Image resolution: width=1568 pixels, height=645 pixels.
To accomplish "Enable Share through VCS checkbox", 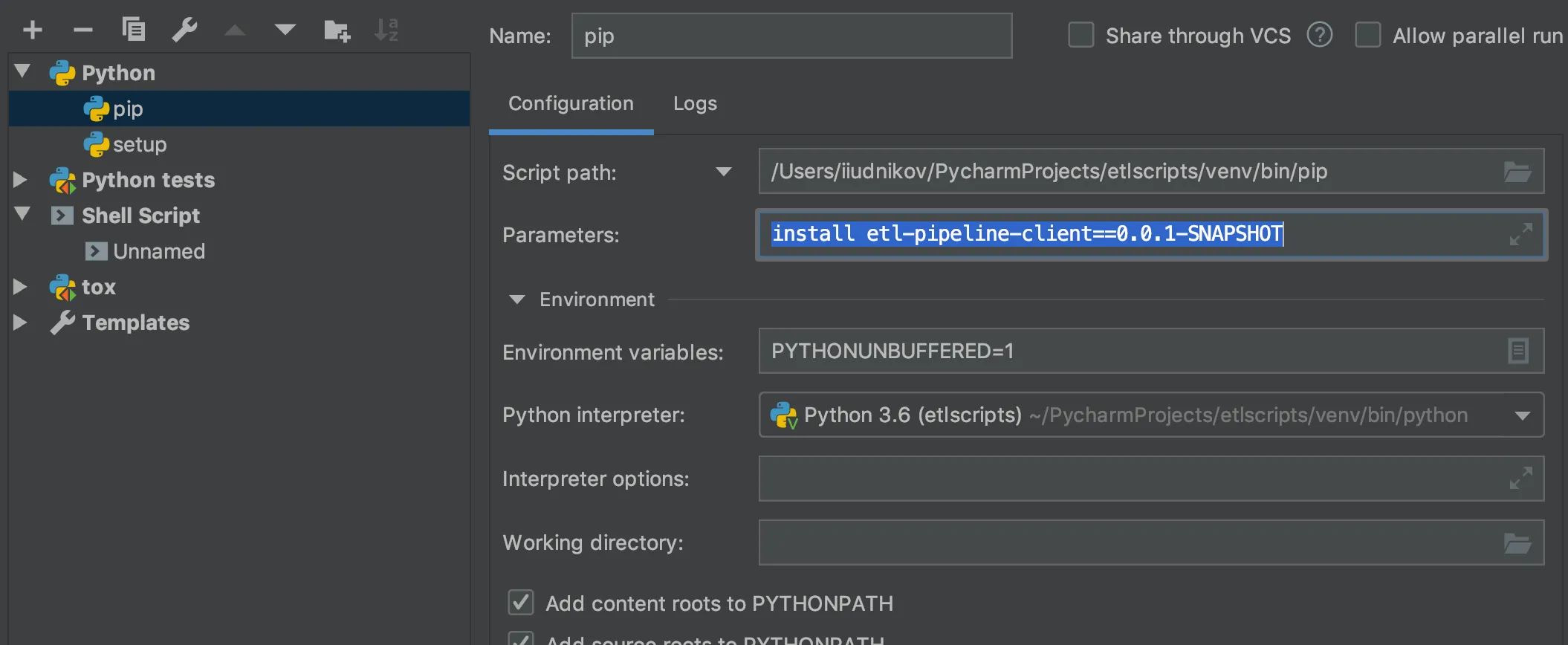I will point(1081,35).
